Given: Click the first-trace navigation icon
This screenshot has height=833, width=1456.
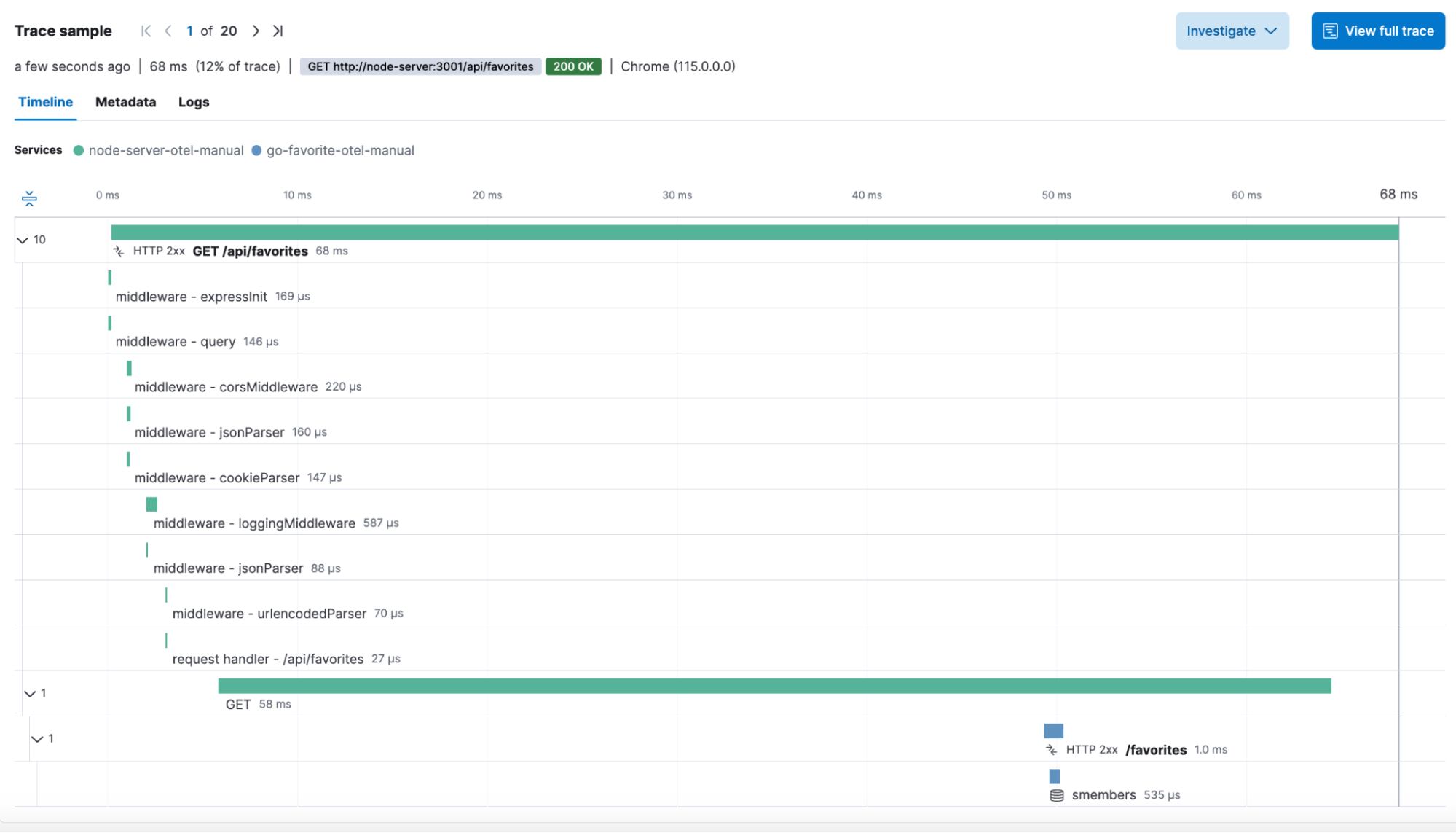Looking at the screenshot, I should click(145, 30).
